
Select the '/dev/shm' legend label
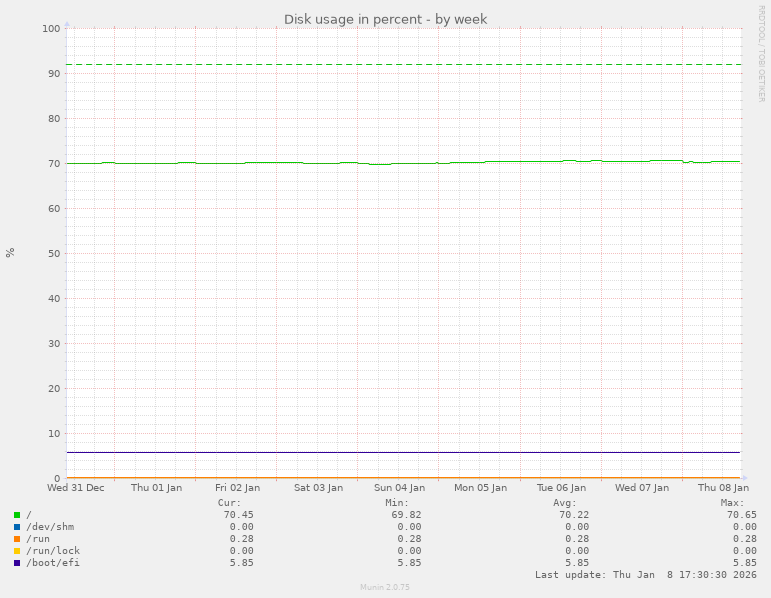(50, 527)
